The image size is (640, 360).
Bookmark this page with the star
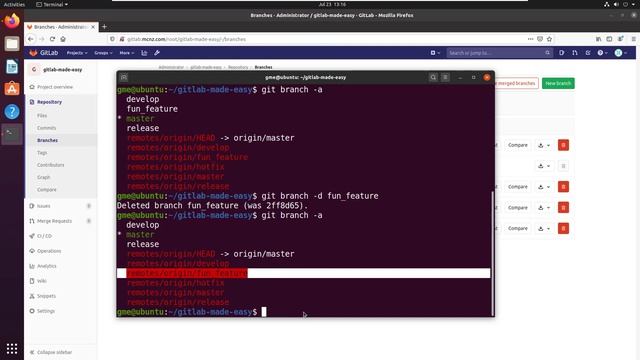pos(549,39)
